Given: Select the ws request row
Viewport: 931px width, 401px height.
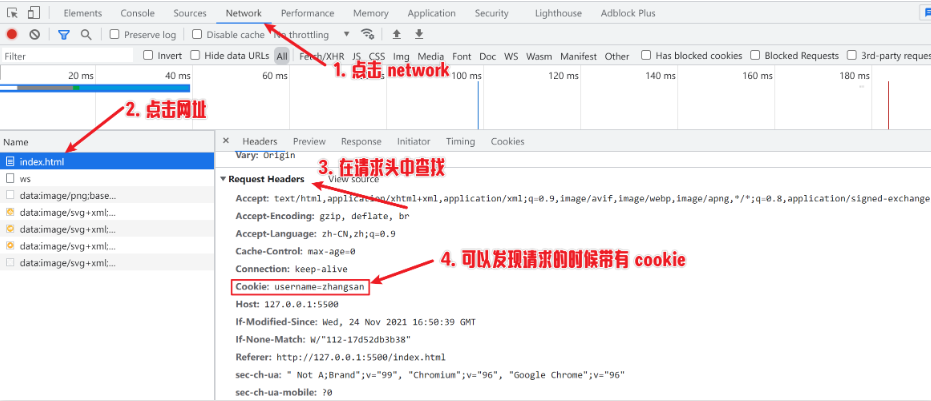Looking at the screenshot, I should [x=107, y=178].
